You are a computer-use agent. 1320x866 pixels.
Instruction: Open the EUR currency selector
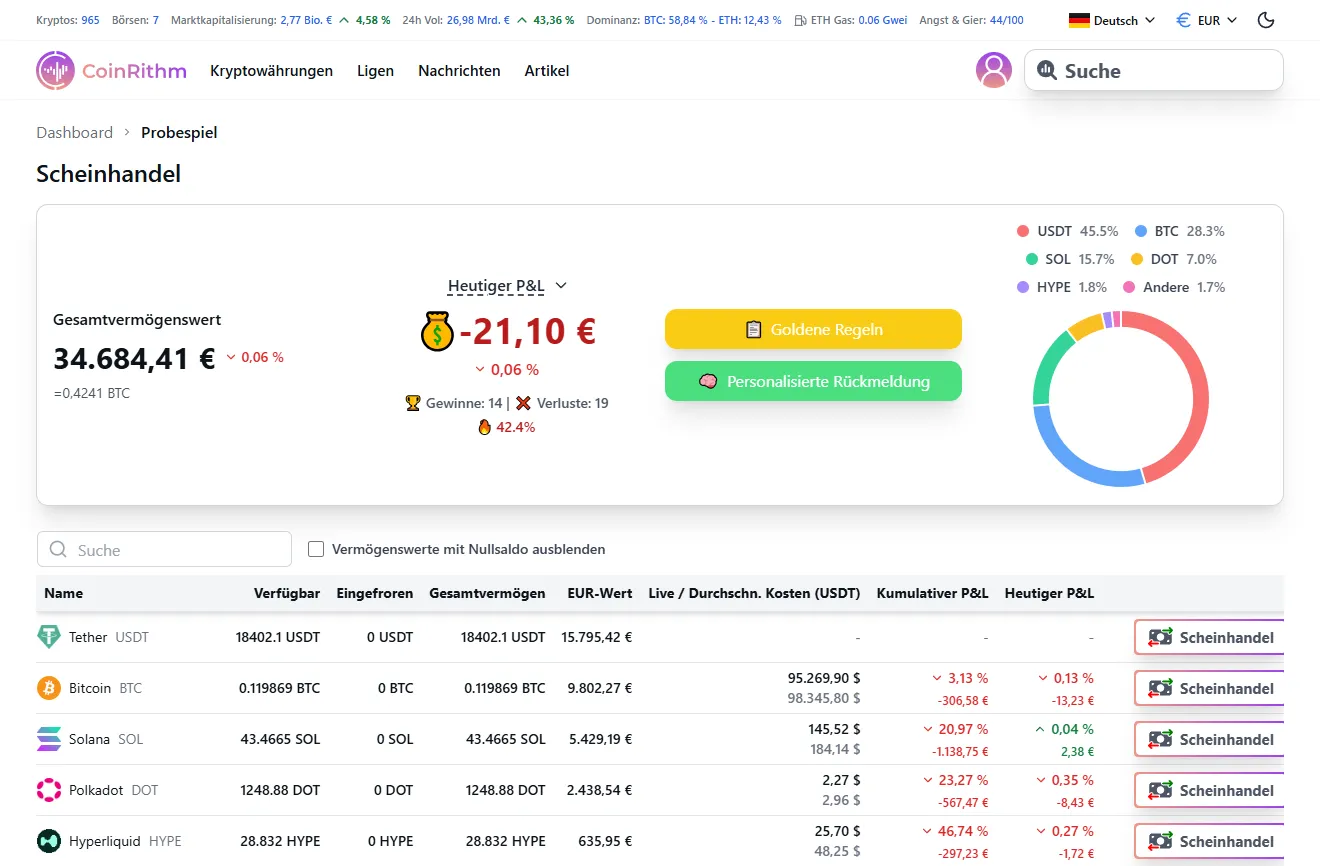coord(1205,20)
